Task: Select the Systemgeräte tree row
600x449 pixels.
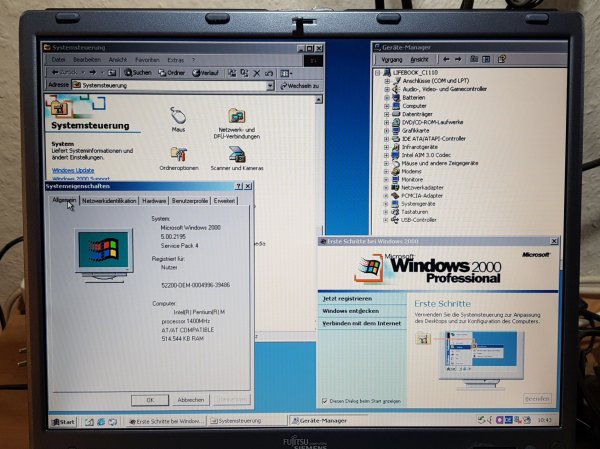Action: pos(418,204)
